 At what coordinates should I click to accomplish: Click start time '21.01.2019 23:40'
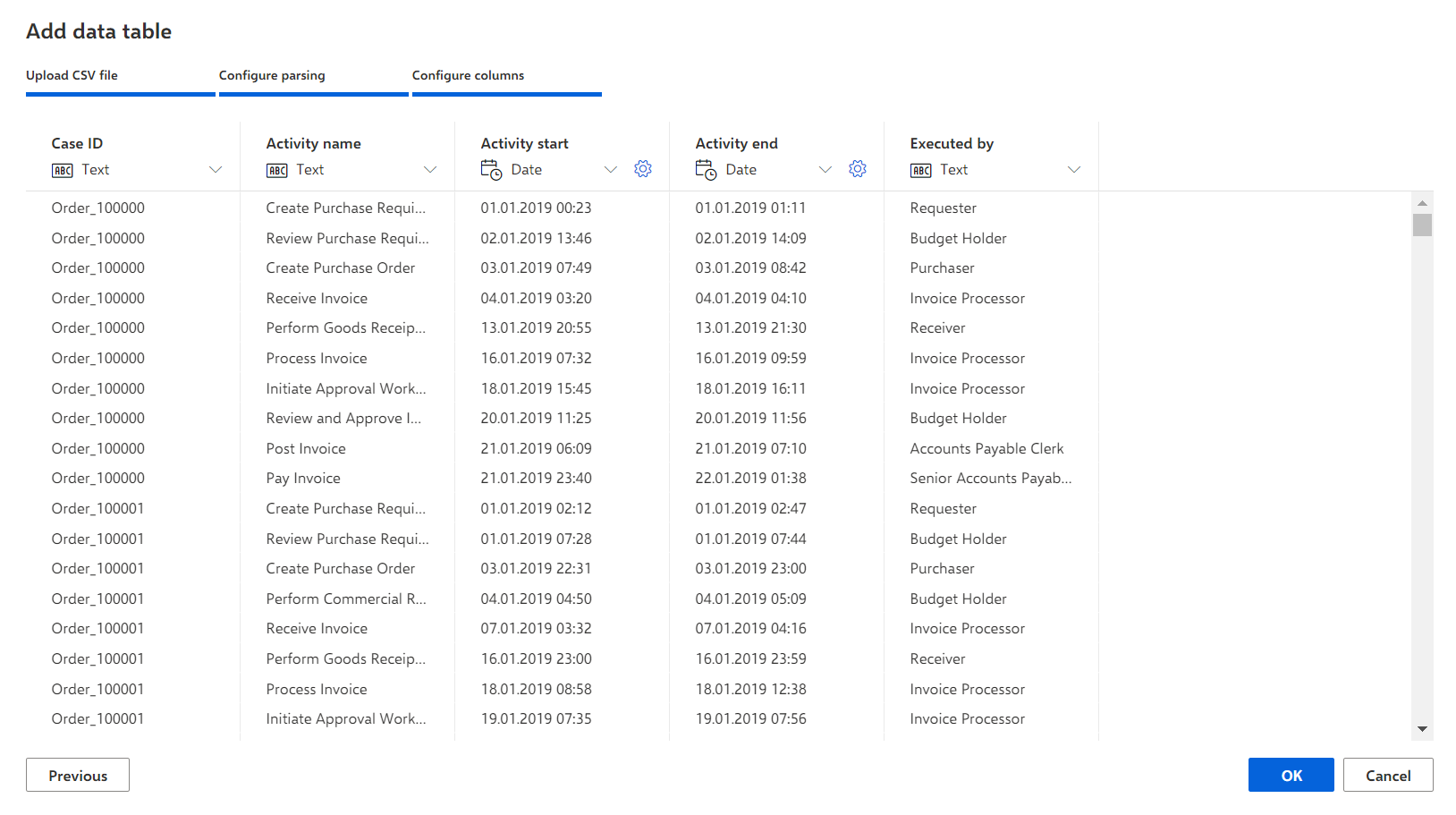(536, 478)
